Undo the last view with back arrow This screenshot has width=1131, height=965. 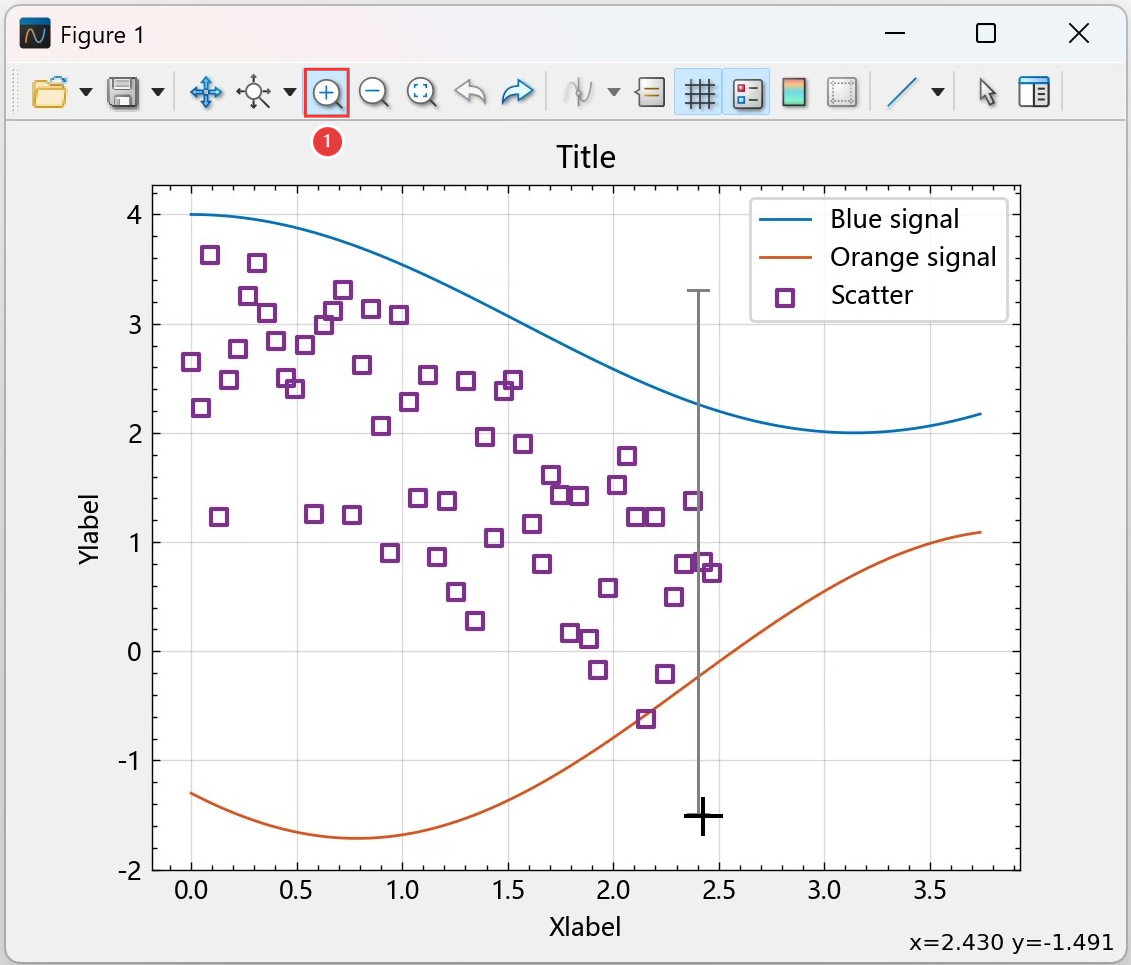click(470, 93)
